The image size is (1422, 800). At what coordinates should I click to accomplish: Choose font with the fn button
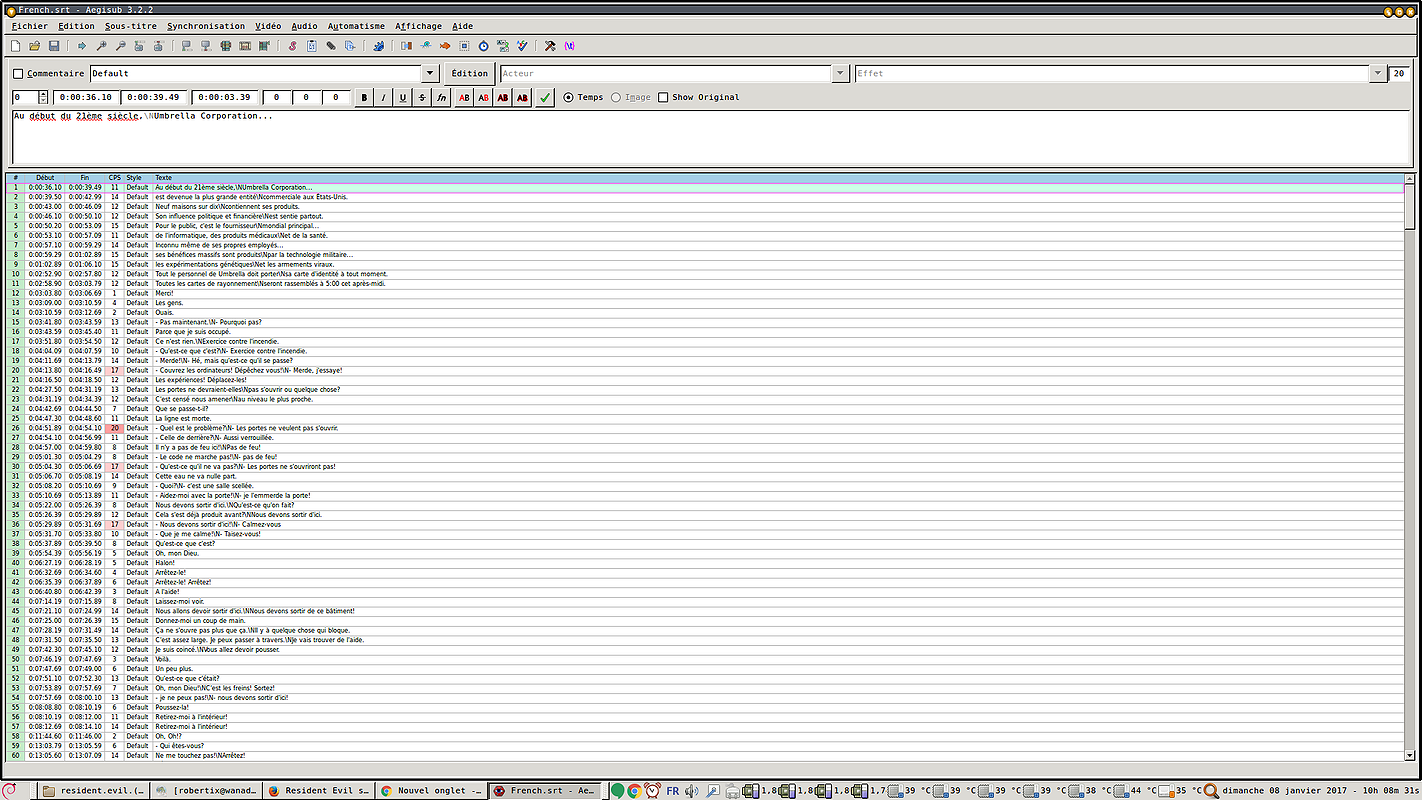pyautogui.click(x=442, y=97)
